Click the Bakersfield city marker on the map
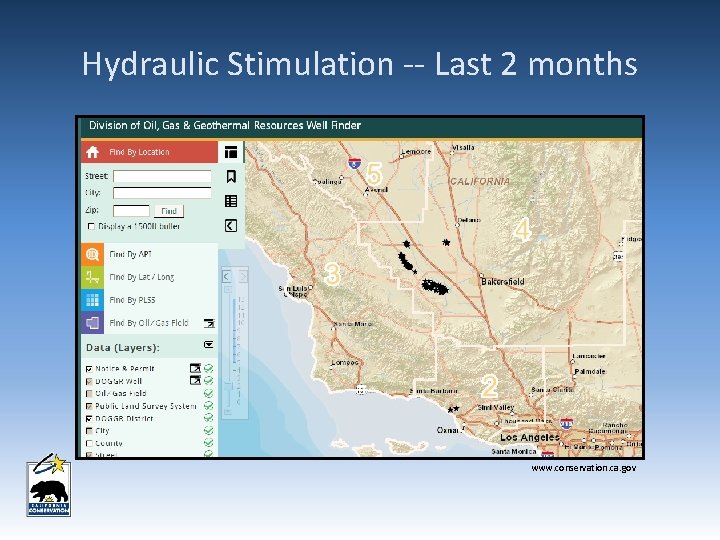This screenshot has width=720, height=540. (x=482, y=276)
